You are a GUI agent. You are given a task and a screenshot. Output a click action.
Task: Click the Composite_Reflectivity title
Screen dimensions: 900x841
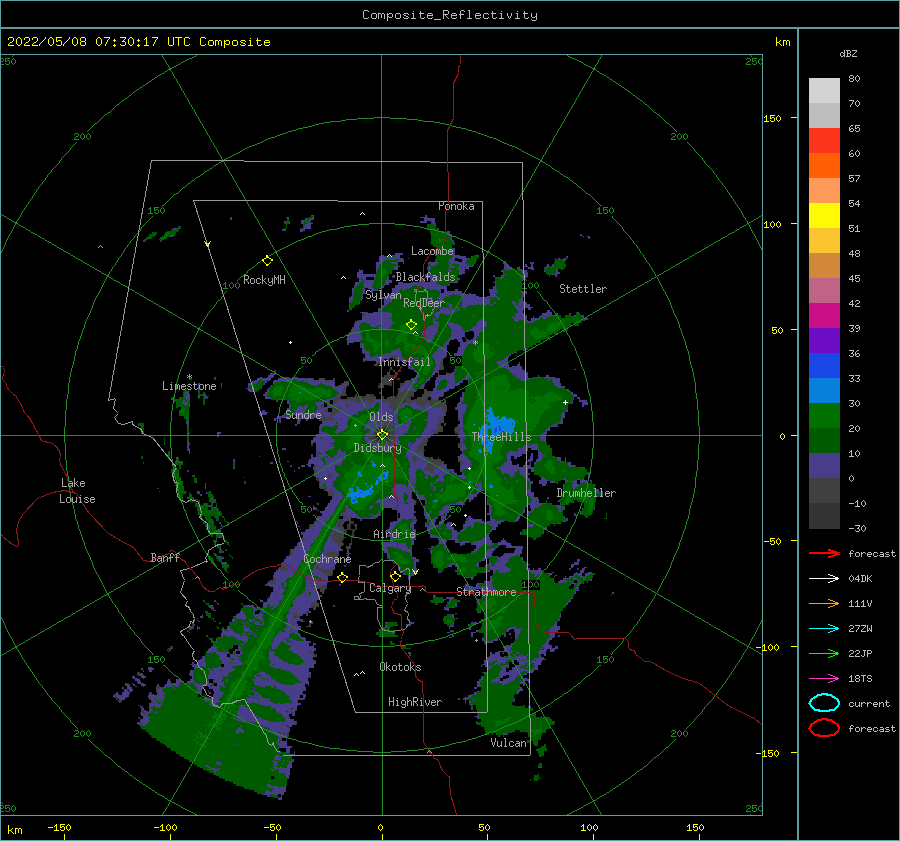pos(450,15)
